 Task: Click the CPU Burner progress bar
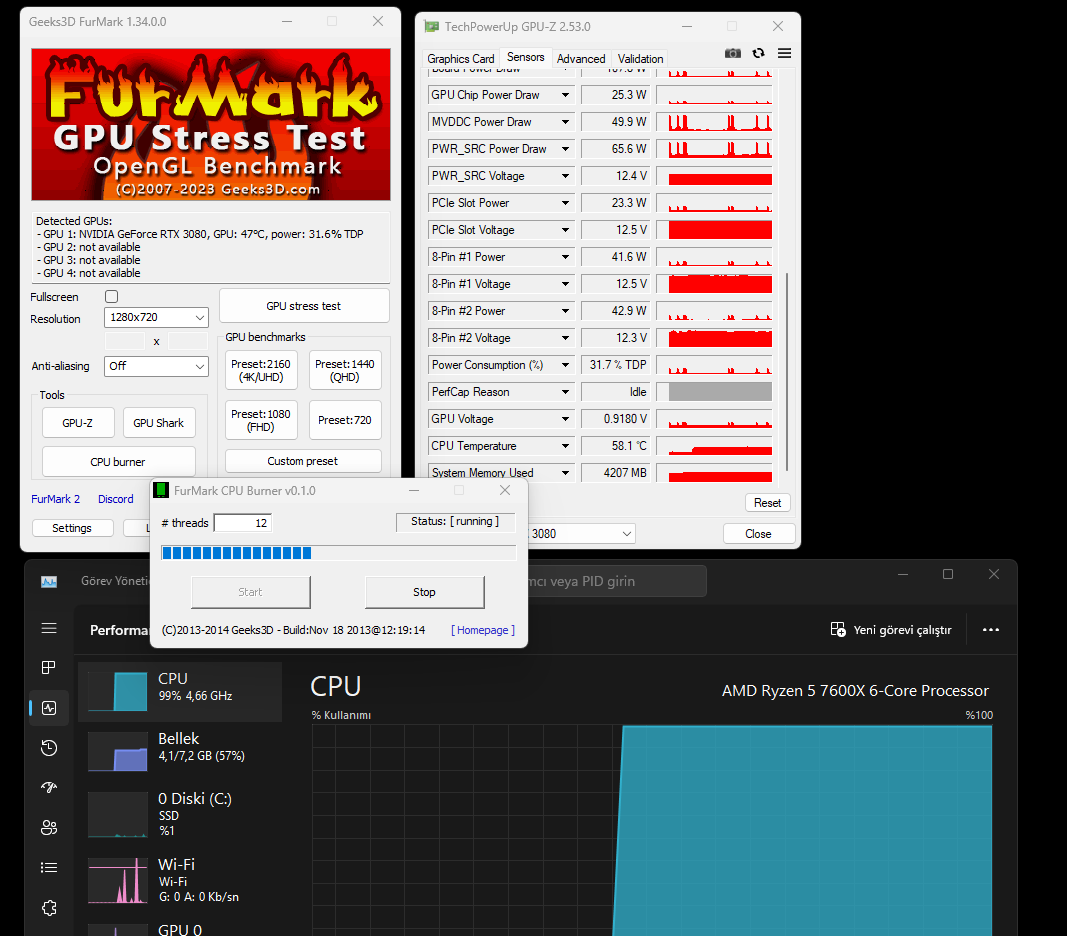338,553
